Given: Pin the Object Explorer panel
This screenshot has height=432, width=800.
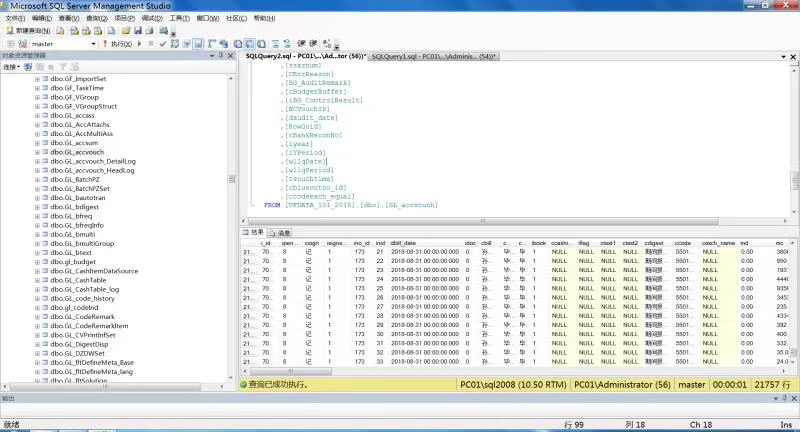Looking at the screenshot, I should [222, 56].
